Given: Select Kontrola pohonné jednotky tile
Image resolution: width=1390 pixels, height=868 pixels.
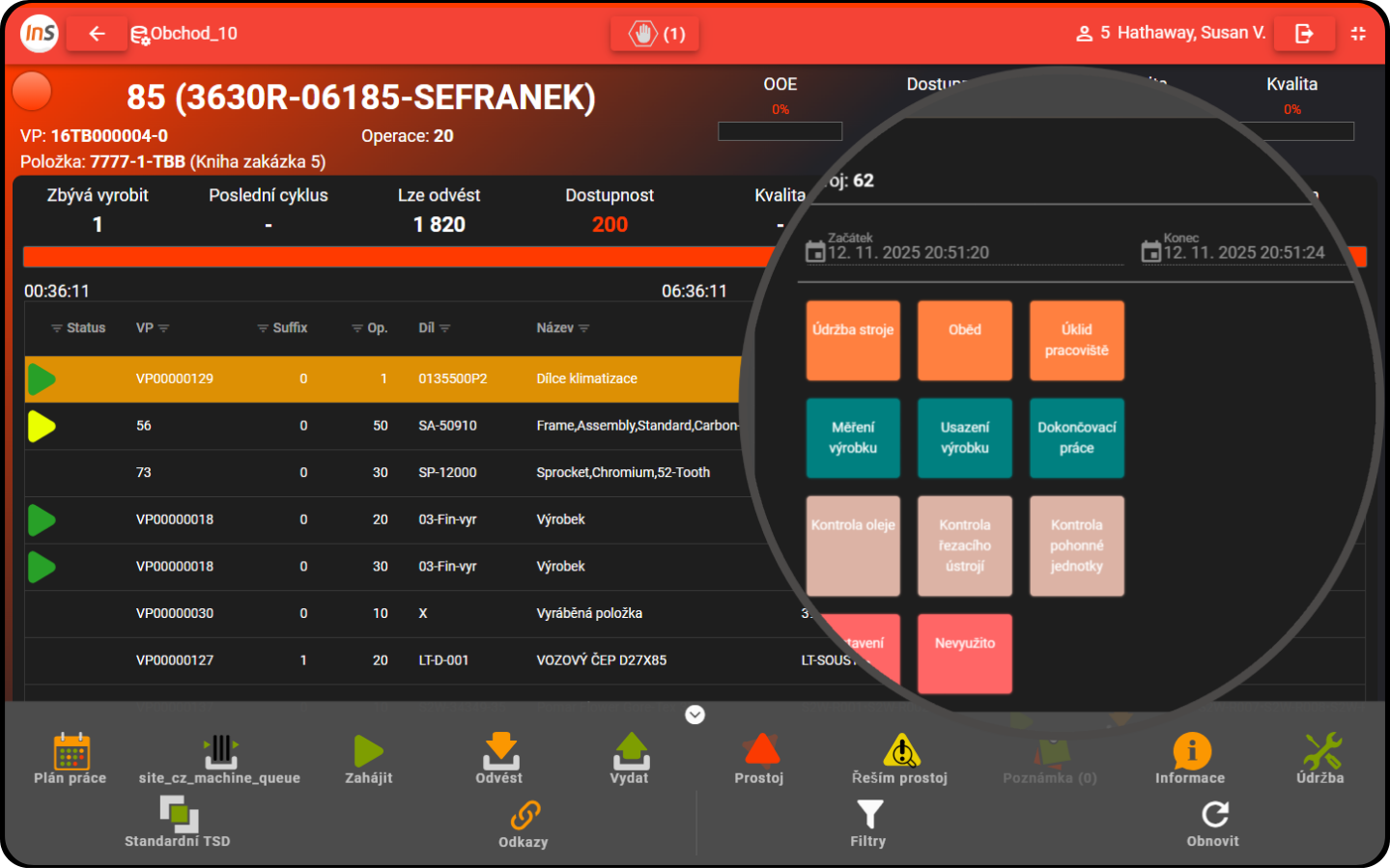Looking at the screenshot, I should (x=1077, y=546).
